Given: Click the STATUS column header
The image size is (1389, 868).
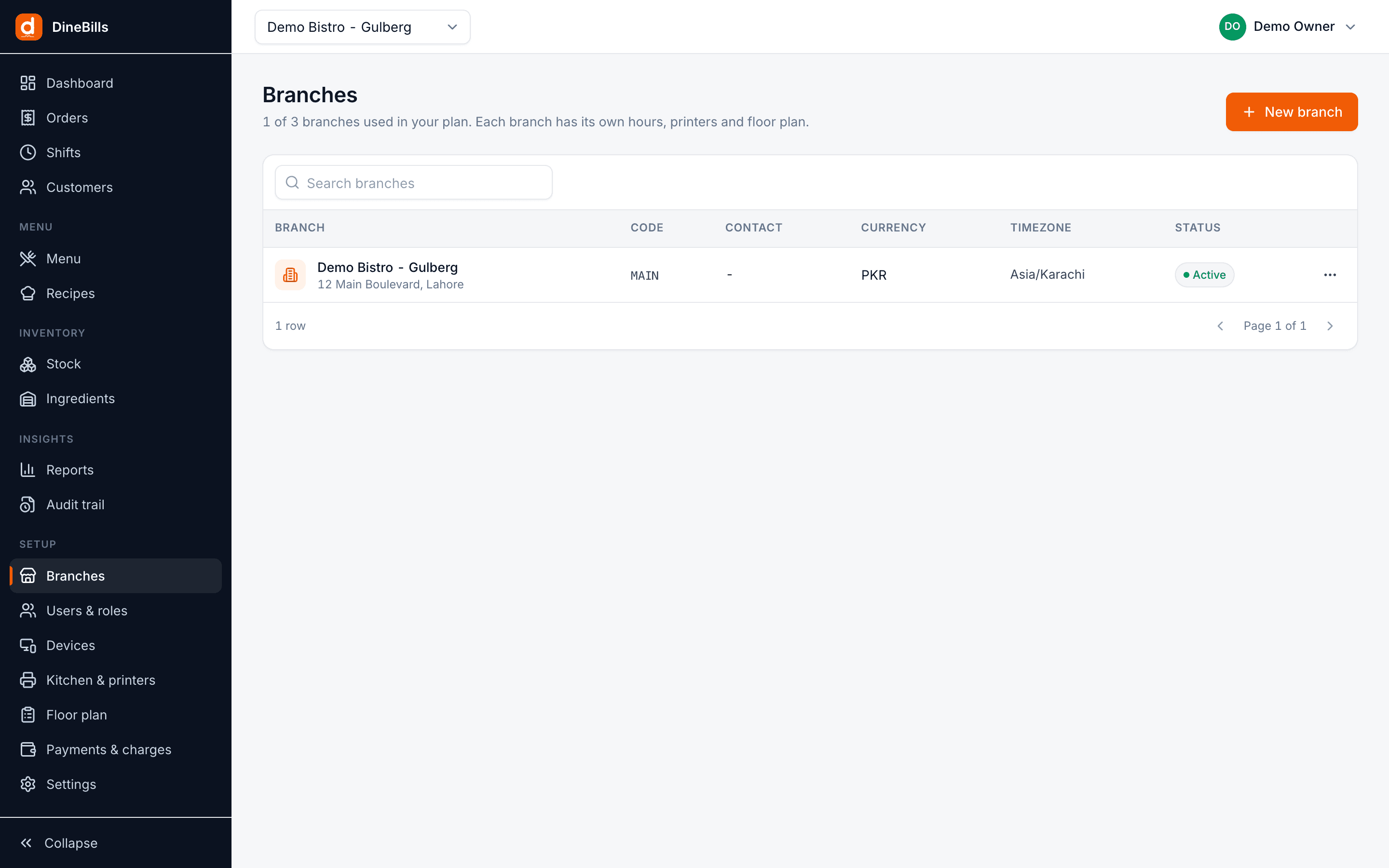Looking at the screenshot, I should [x=1198, y=227].
